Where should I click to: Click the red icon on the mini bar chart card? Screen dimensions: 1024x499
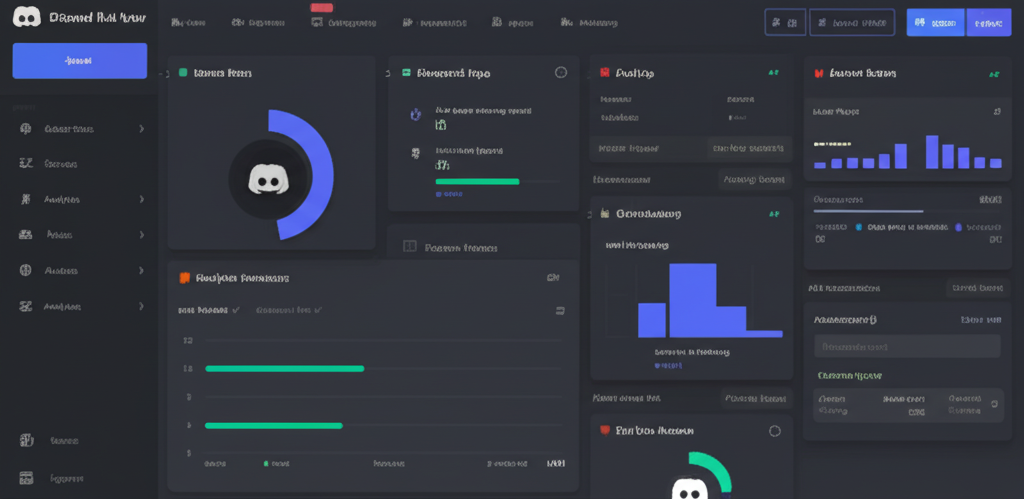[x=818, y=73]
